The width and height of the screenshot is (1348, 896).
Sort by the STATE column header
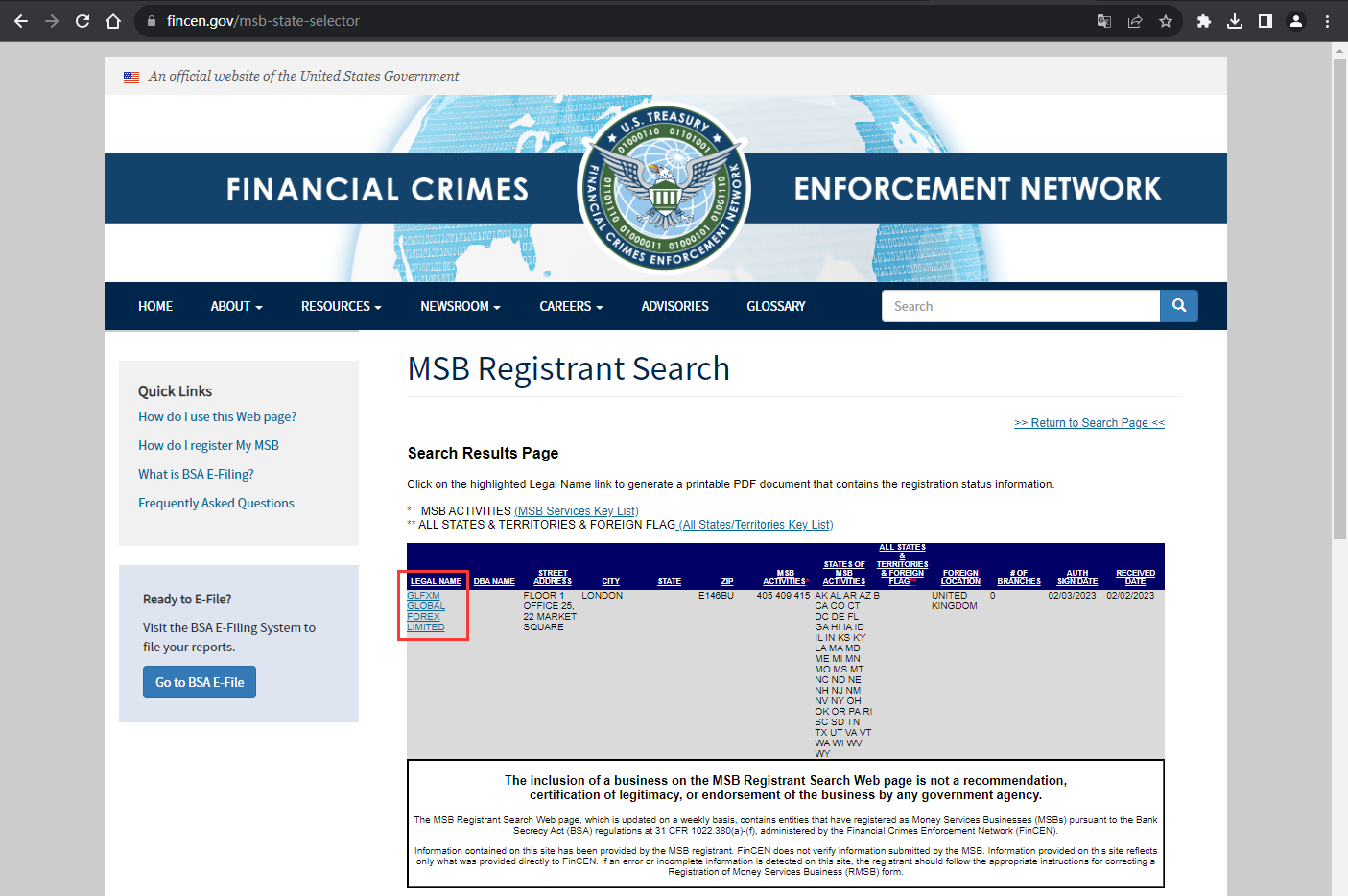(670, 581)
